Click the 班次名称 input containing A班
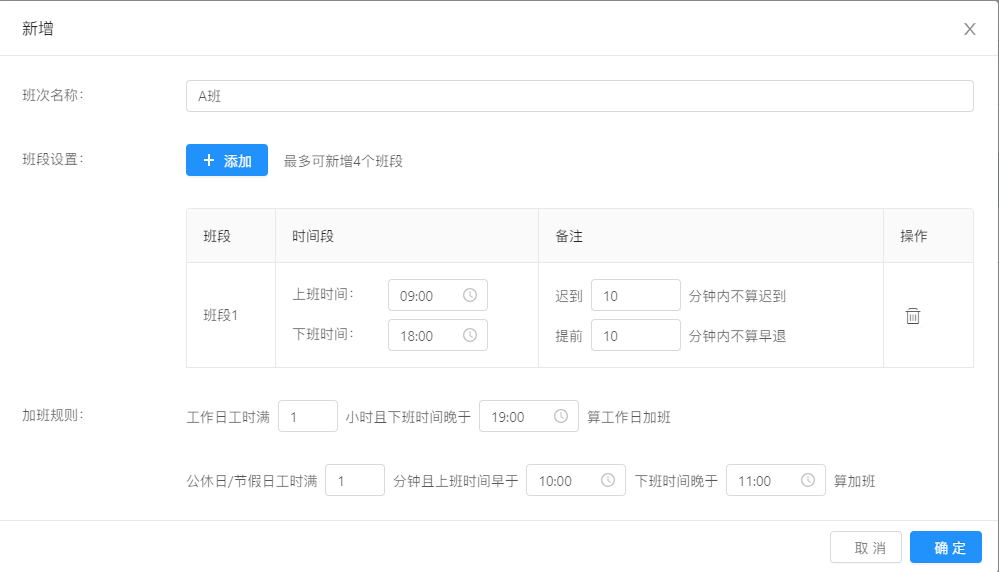 (x=579, y=96)
